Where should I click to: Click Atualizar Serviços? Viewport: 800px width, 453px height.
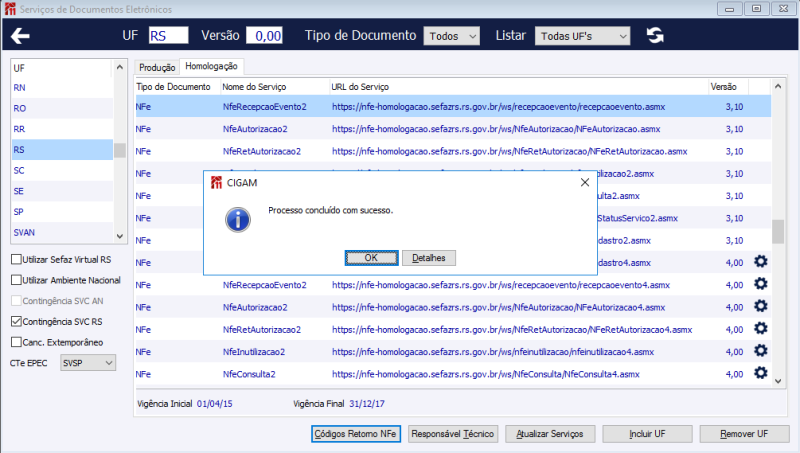click(550, 434)
